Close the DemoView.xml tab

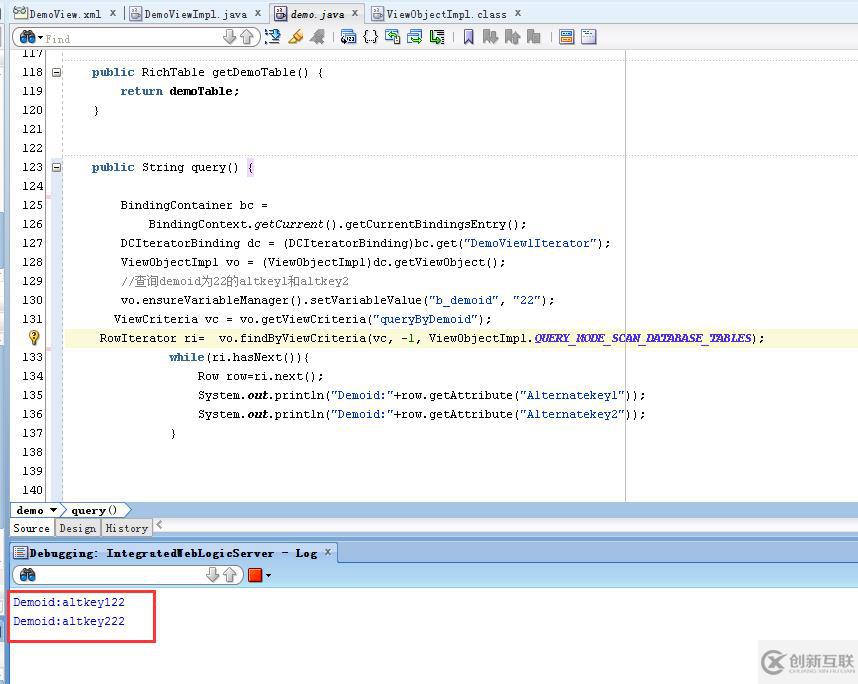pos(113,13)
